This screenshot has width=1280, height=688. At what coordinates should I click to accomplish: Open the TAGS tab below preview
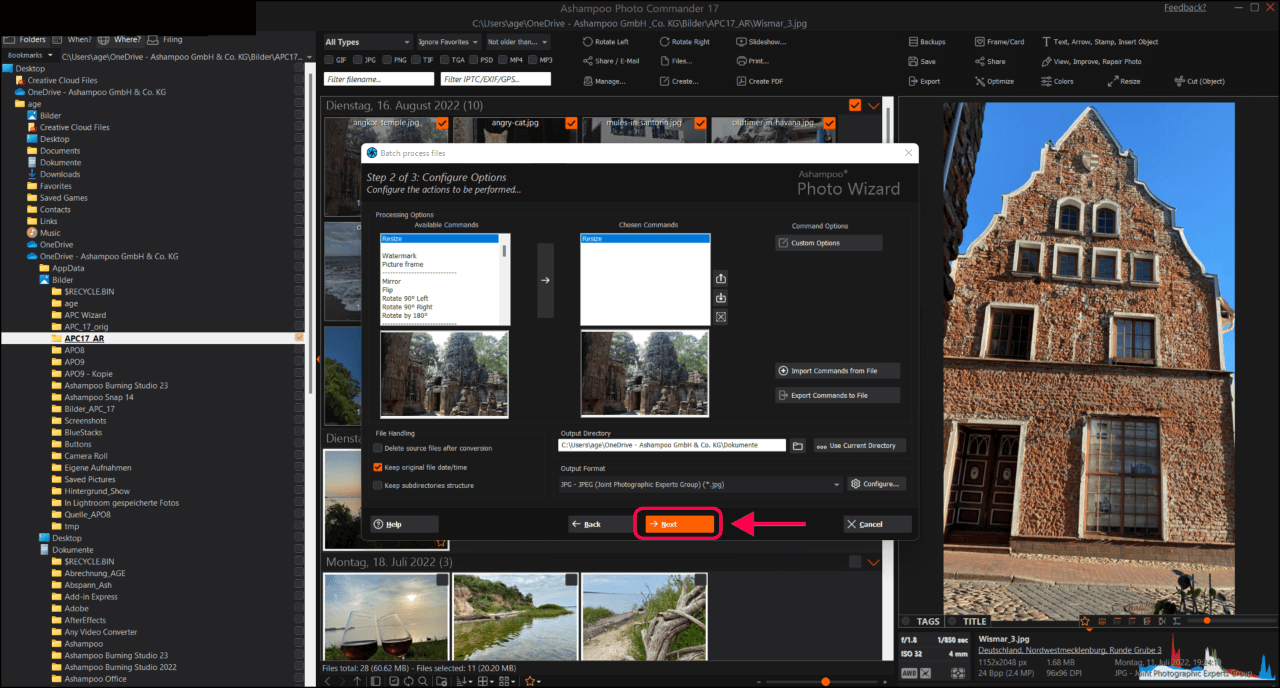click(x=921, y=621)
